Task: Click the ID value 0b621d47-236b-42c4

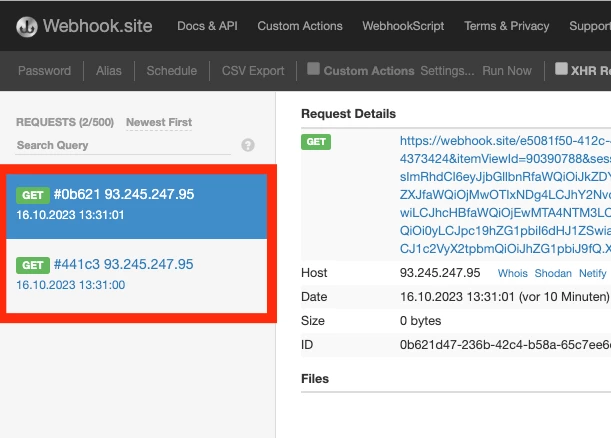Action: (505, 345)
